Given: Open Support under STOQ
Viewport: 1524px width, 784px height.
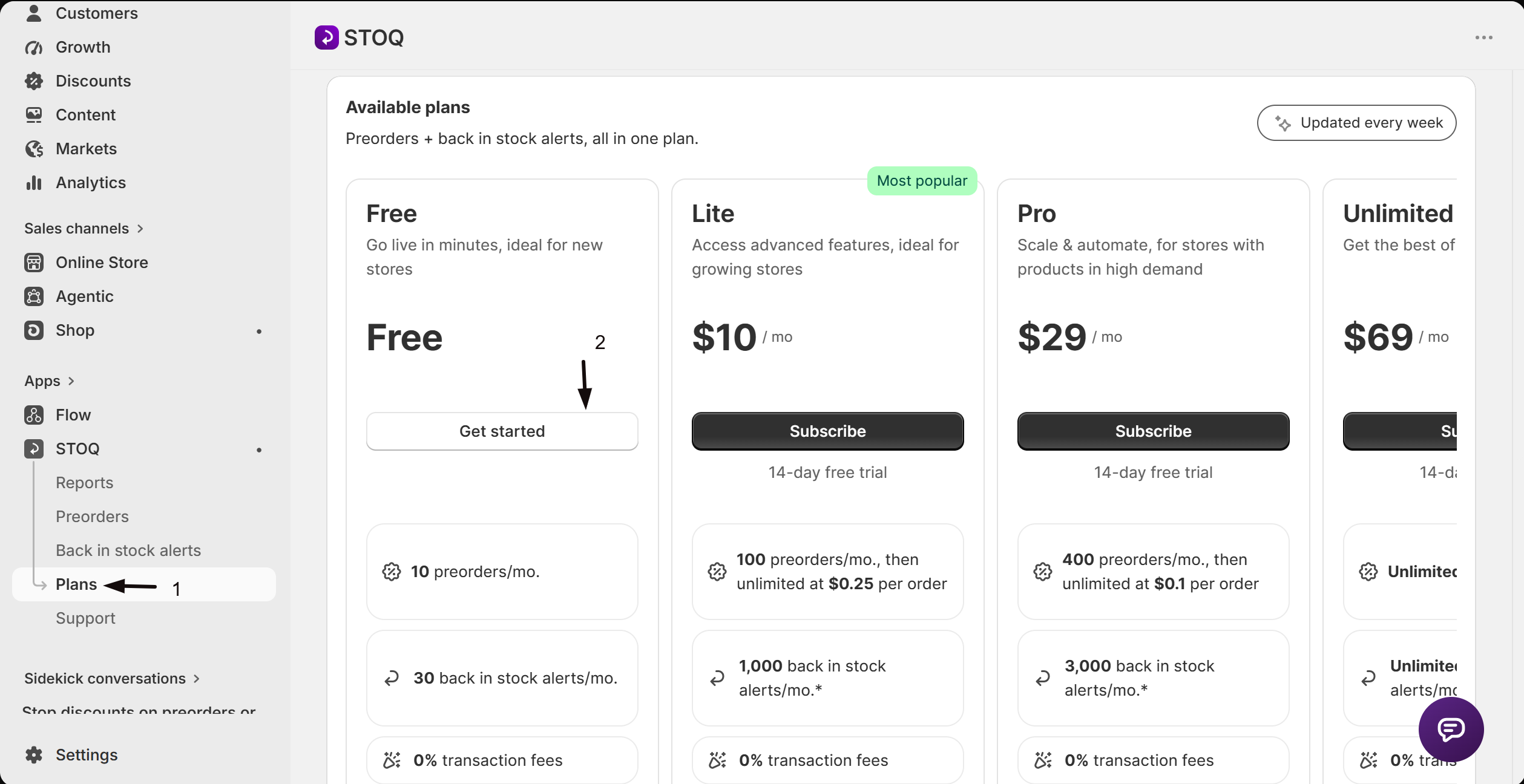Looking at the screenshot, I should click(x=85, y=618).
